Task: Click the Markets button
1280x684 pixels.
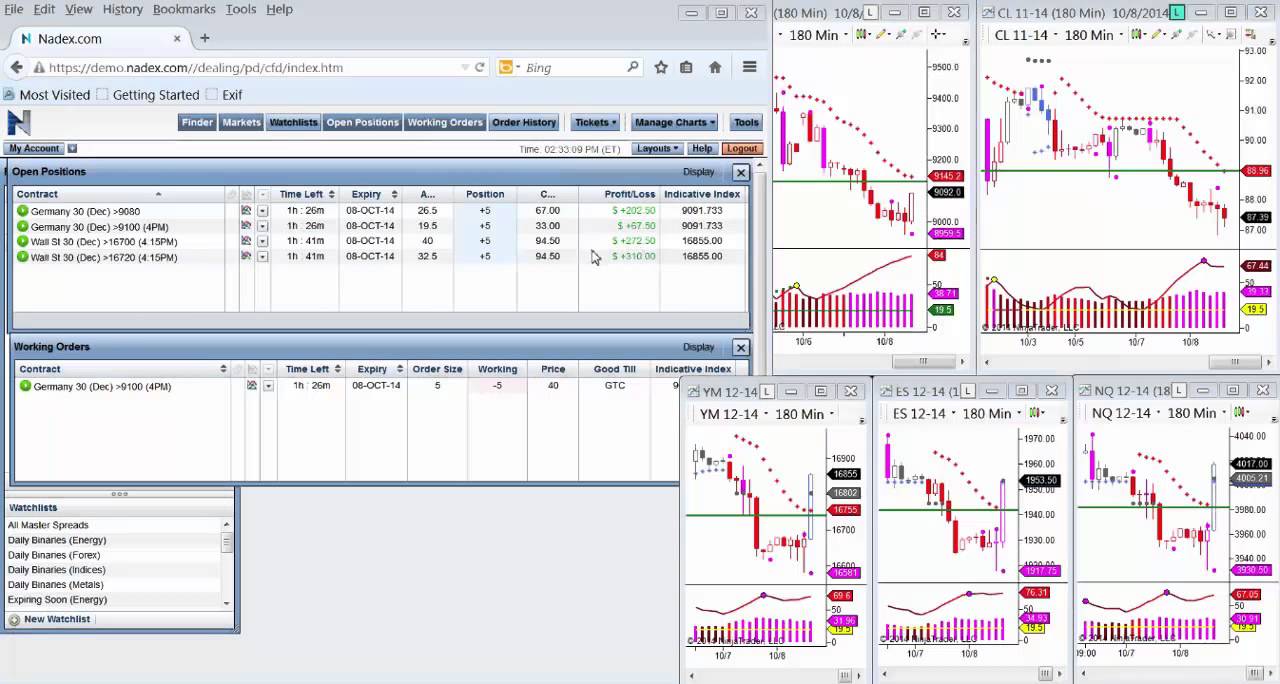Action: tap(241, 122)
